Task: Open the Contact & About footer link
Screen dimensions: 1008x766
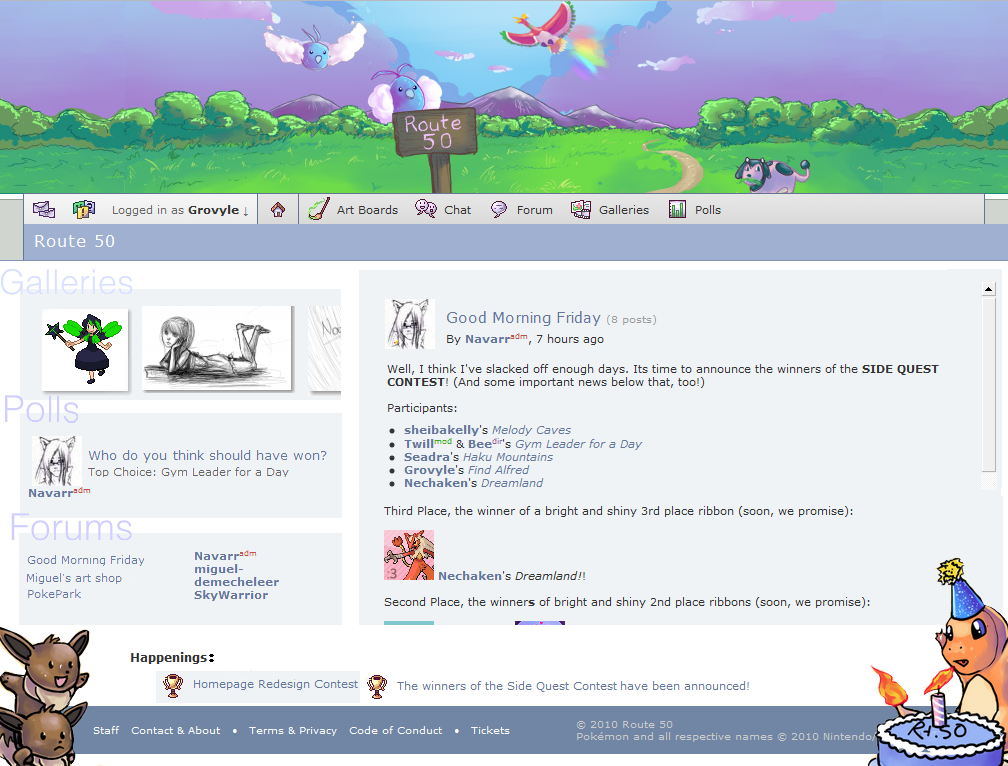Action: click(176, 730)
